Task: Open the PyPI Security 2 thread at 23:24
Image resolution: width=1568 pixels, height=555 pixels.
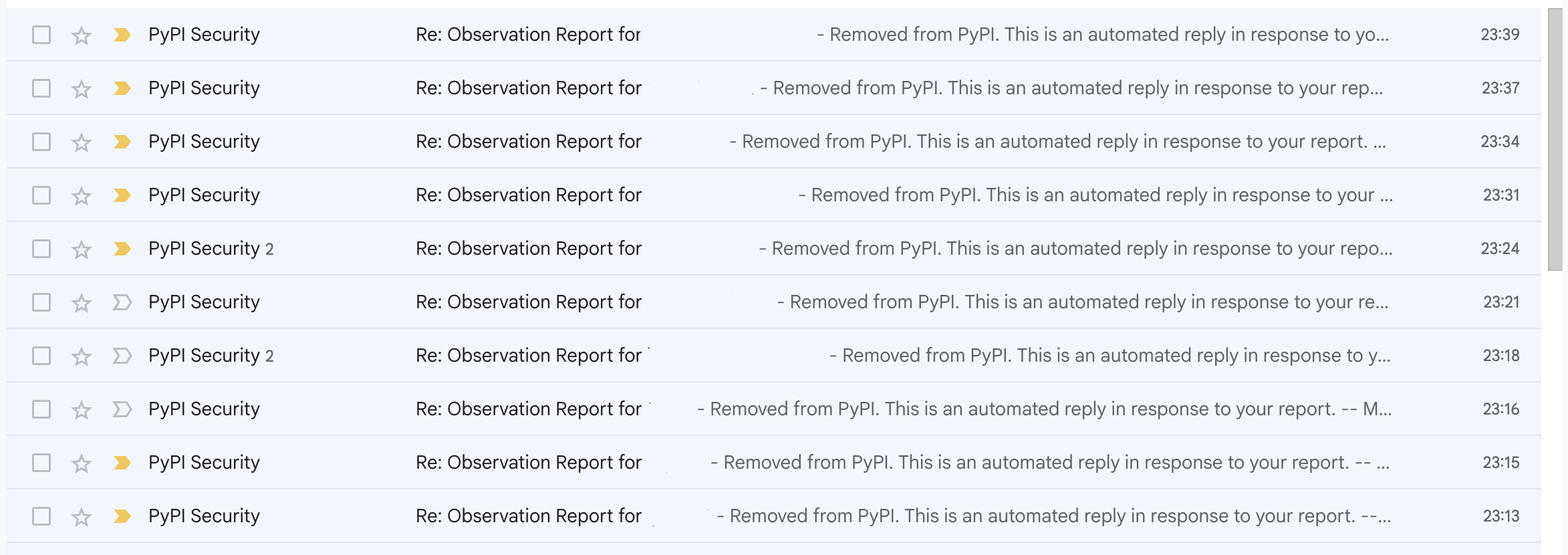Action: tap(774, 249)
